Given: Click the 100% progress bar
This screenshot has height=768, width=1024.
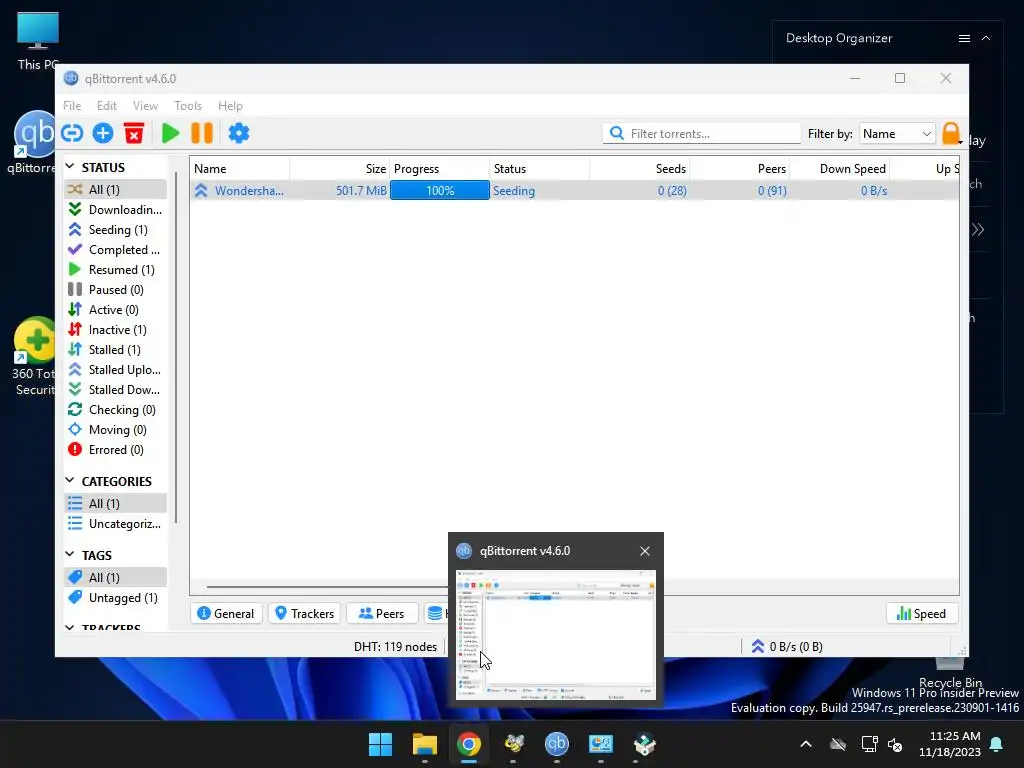Looking at the screenshot, I should 440,191.
